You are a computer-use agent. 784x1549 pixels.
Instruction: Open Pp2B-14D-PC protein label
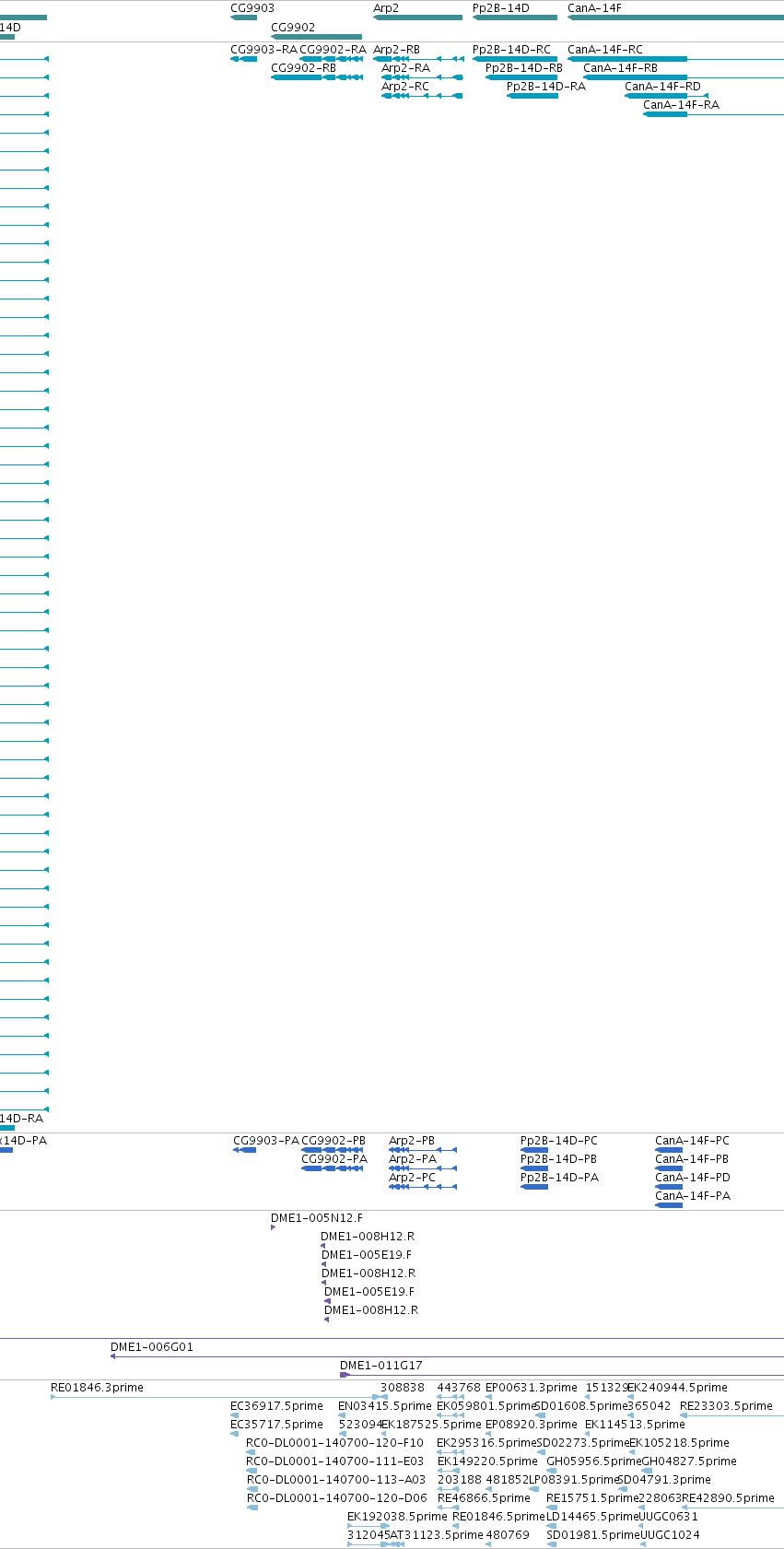pos(559,1141)
